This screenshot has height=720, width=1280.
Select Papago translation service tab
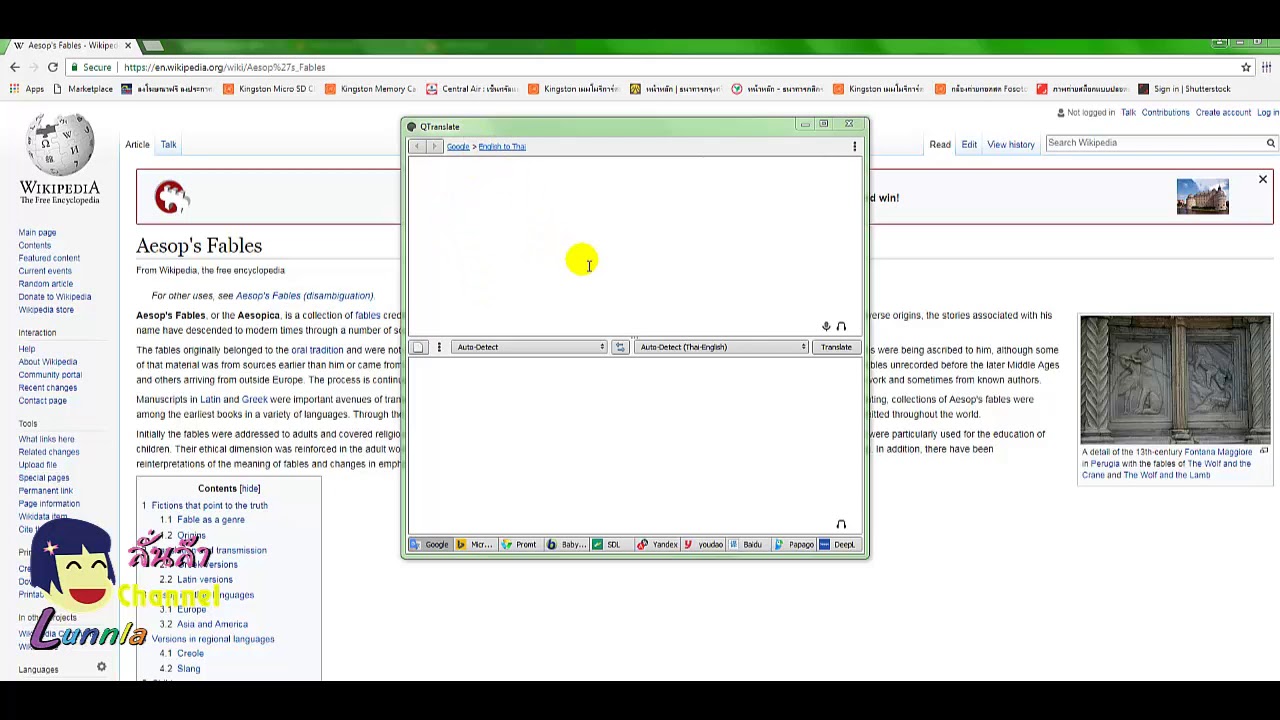point(794,545)
